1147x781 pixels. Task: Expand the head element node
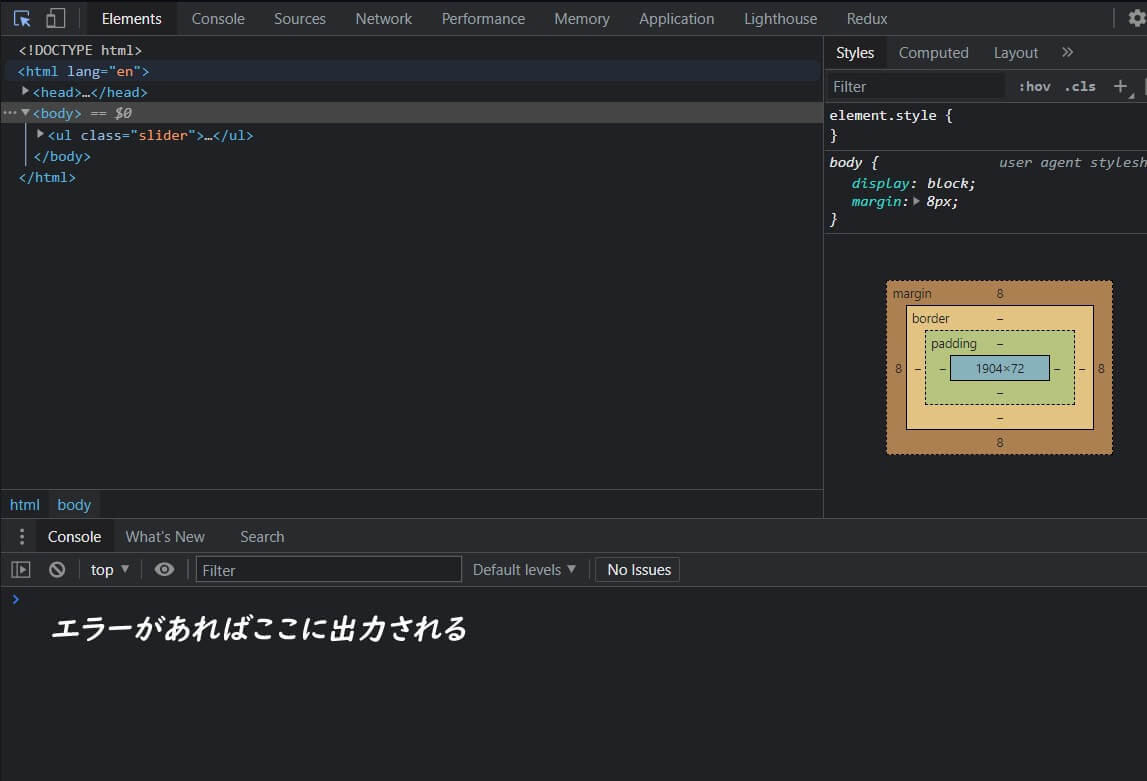pos(26,92)
